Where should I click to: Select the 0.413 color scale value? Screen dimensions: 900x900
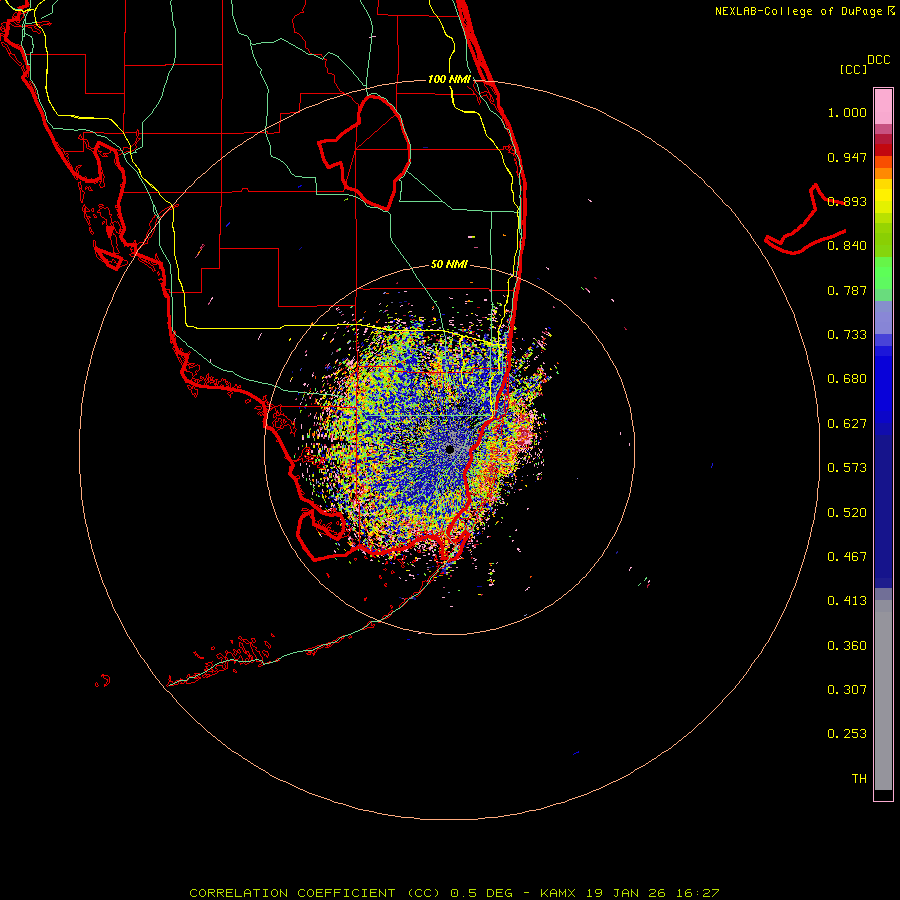tap(847, 601)
